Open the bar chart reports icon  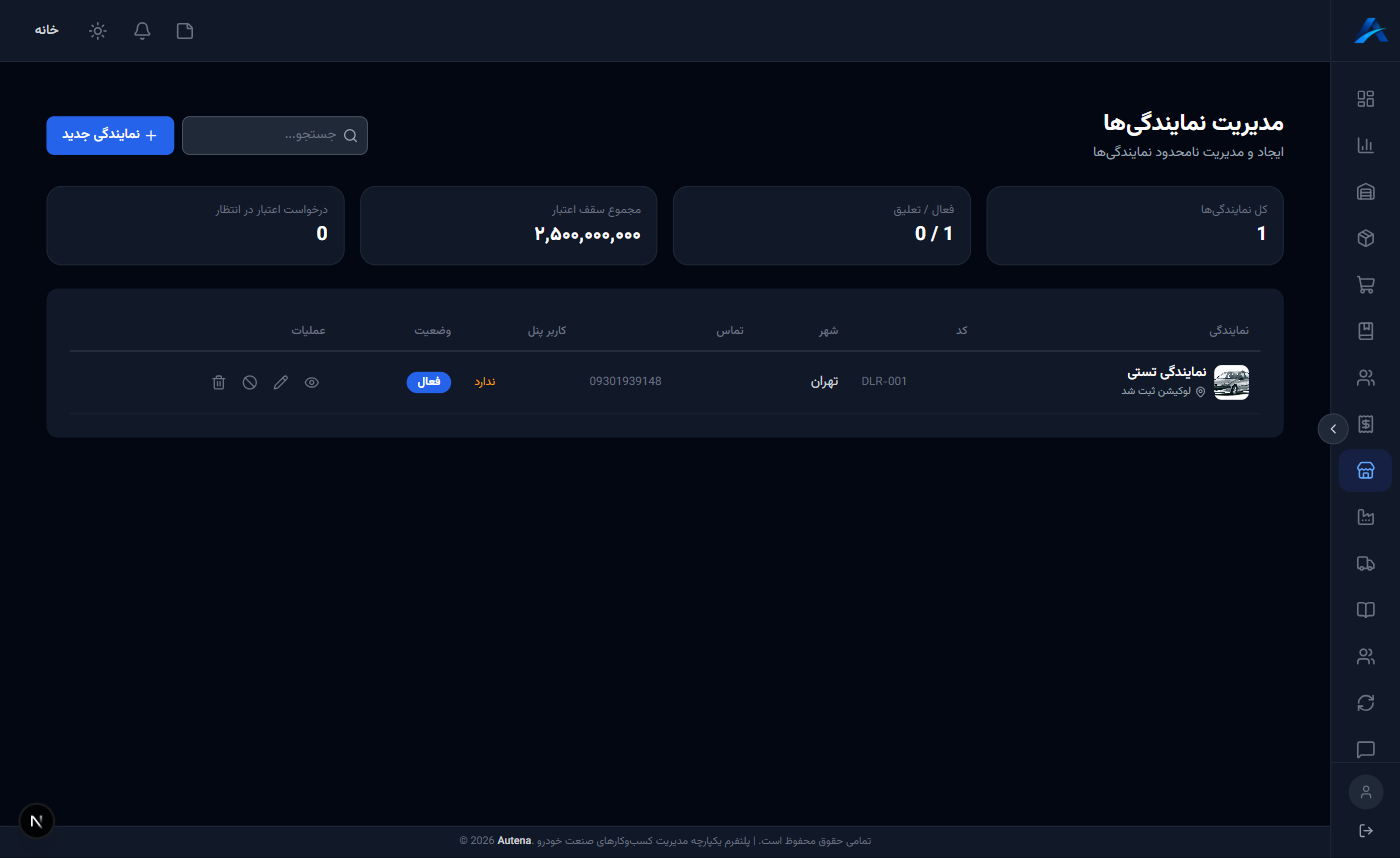(1365, 145)
